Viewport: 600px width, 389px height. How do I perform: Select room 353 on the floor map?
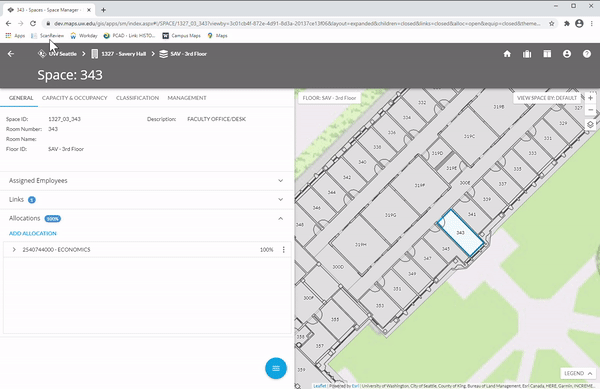(x=380, y=305)
